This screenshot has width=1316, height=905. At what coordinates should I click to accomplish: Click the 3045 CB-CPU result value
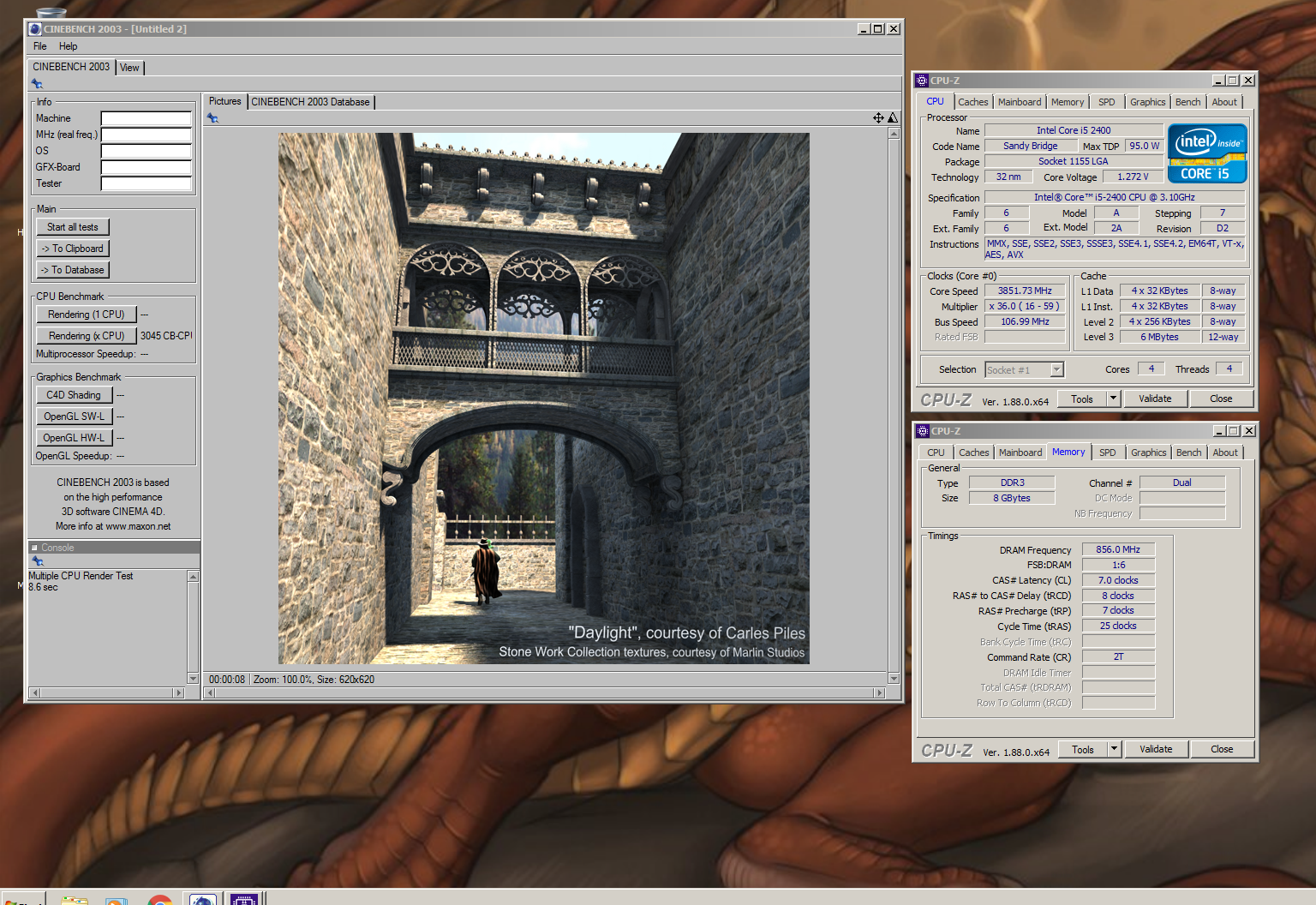coord(166,336)
